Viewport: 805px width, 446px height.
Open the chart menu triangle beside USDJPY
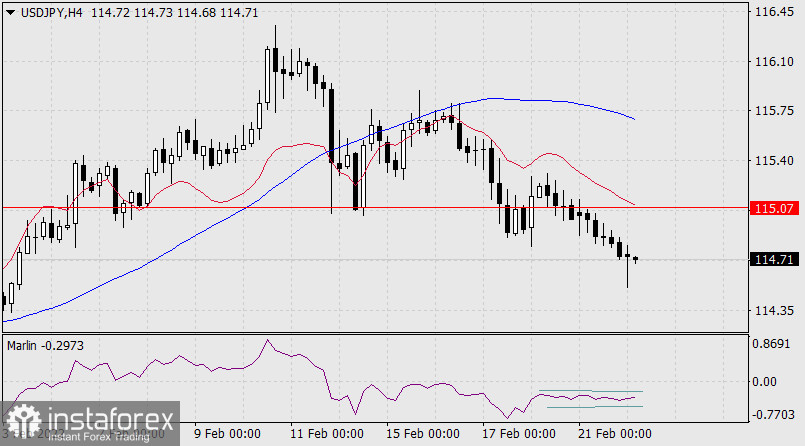coord(10,13)
